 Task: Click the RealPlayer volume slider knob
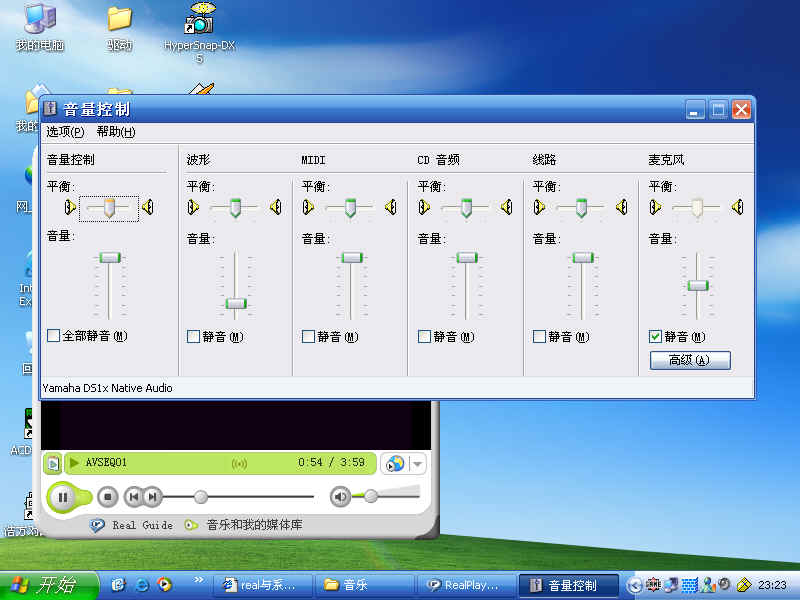point(371,495)
